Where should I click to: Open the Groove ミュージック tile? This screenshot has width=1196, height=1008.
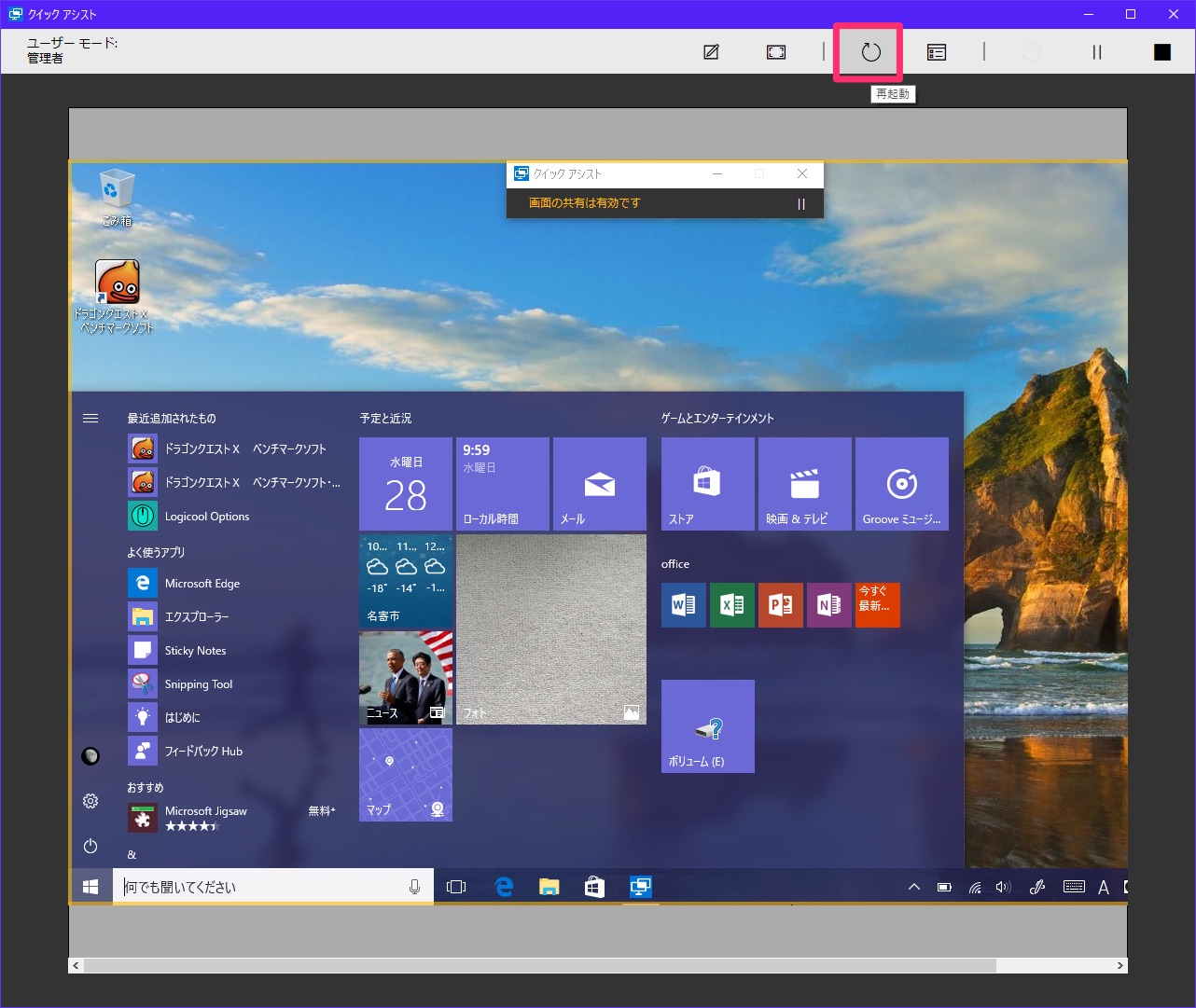click(x=902, y=484)
